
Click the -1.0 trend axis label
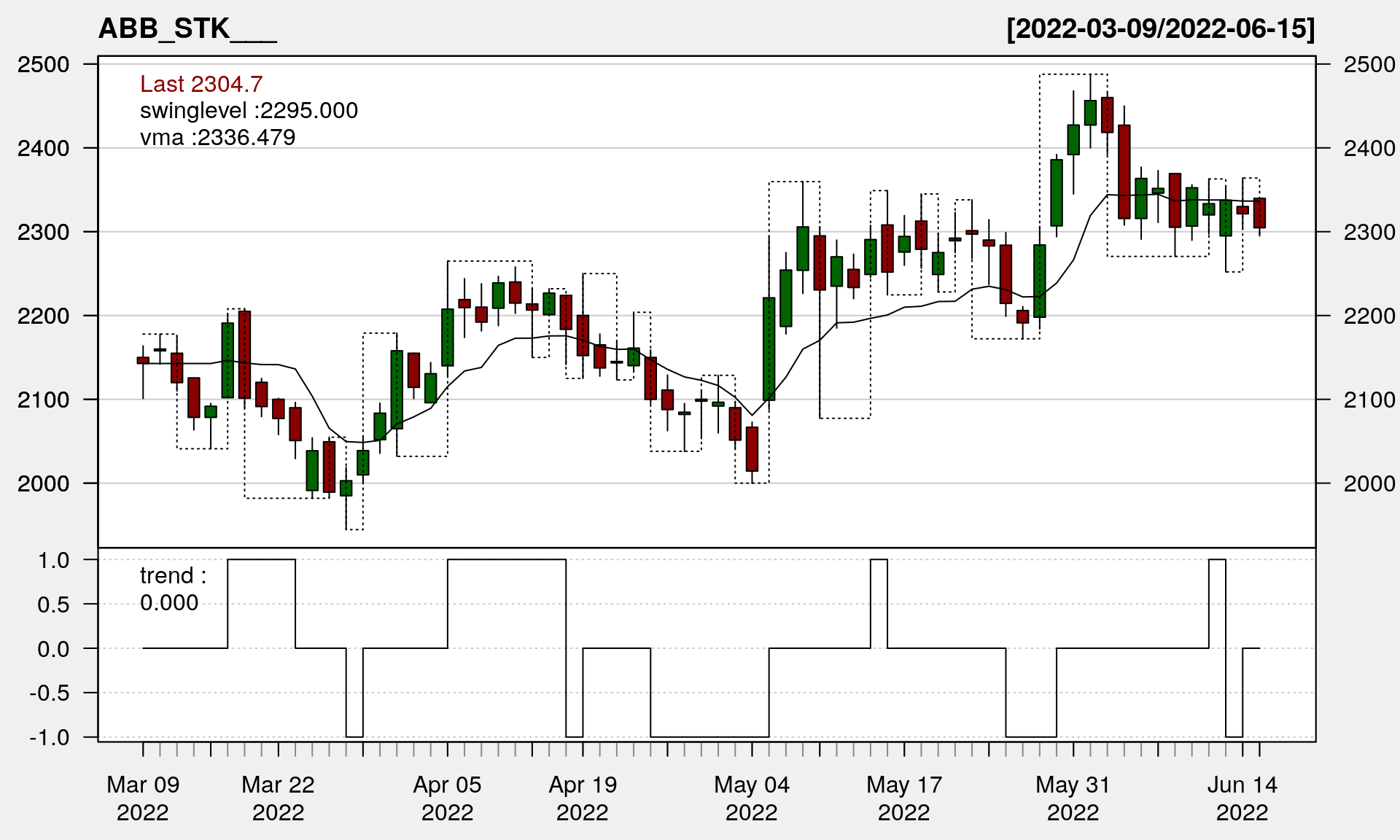coord(50,737)
